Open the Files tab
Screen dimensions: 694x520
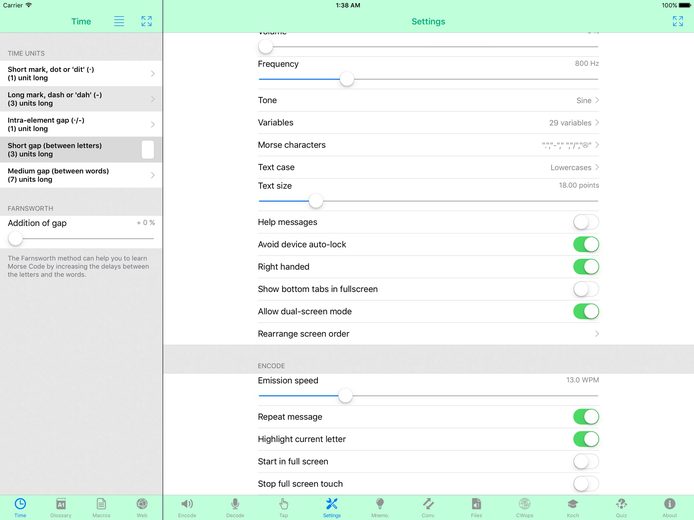point(476,507)
